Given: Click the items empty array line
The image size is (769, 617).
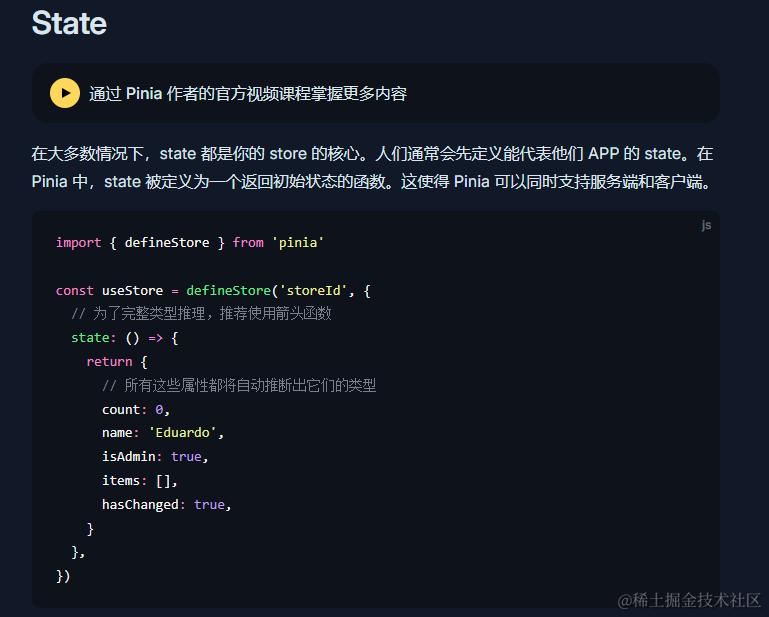Looking at the screenshot, I should [x=139, y=480].
